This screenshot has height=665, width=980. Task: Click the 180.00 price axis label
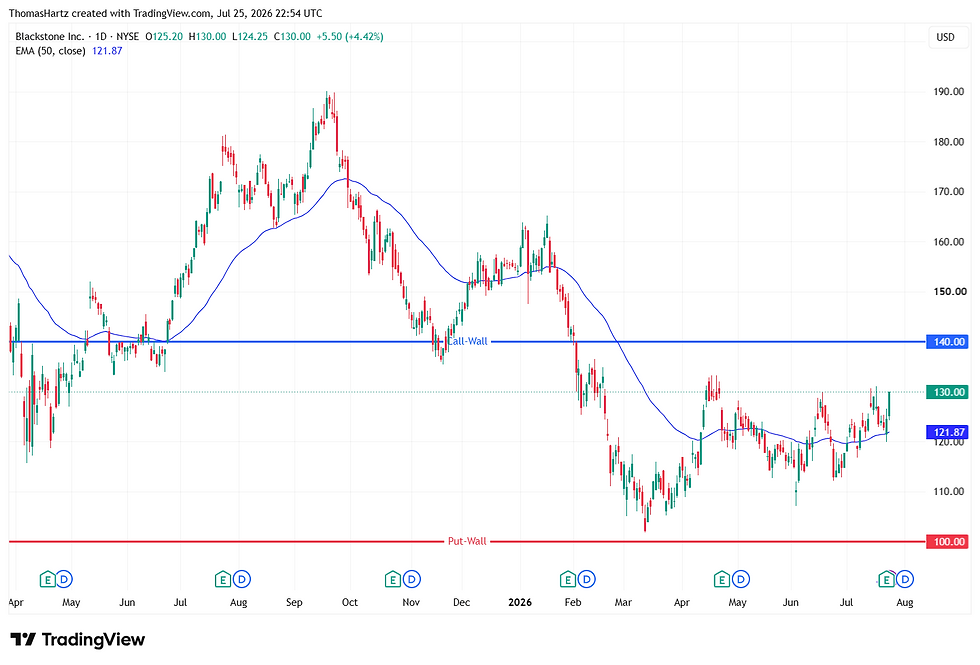pos(949,142)
